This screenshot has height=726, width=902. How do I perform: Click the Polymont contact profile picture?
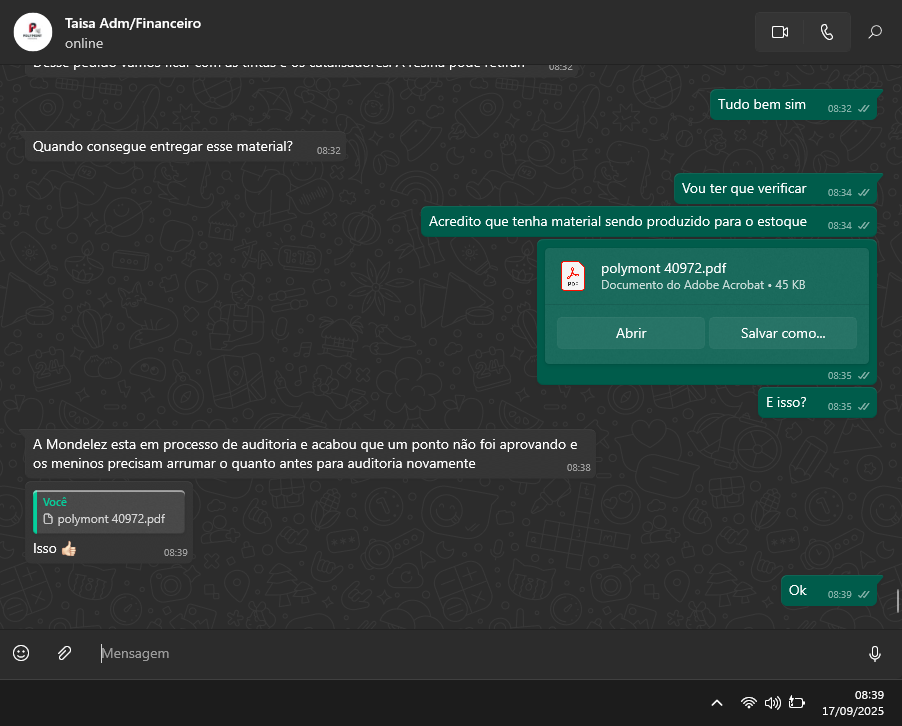pos(33,32)
